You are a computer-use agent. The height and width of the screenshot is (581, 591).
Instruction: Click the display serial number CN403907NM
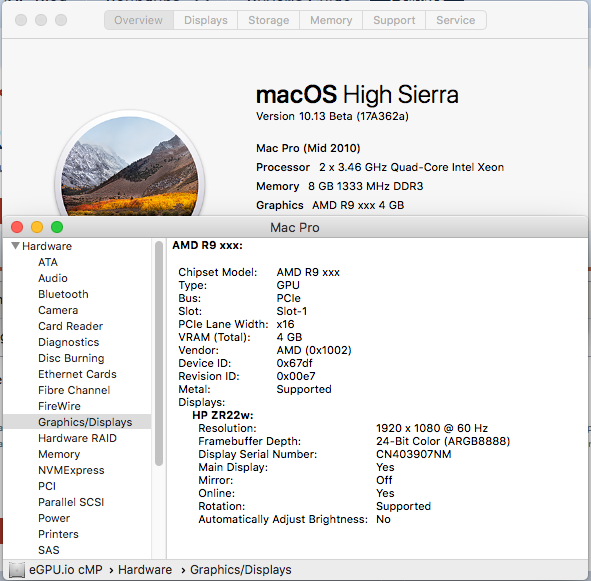click(x=413, y=454)
